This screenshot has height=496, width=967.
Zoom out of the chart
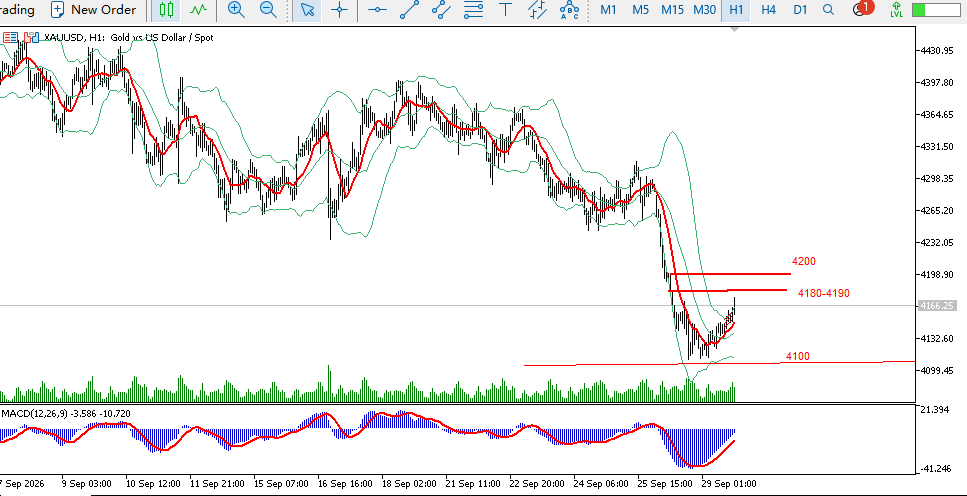click(268, 10)
